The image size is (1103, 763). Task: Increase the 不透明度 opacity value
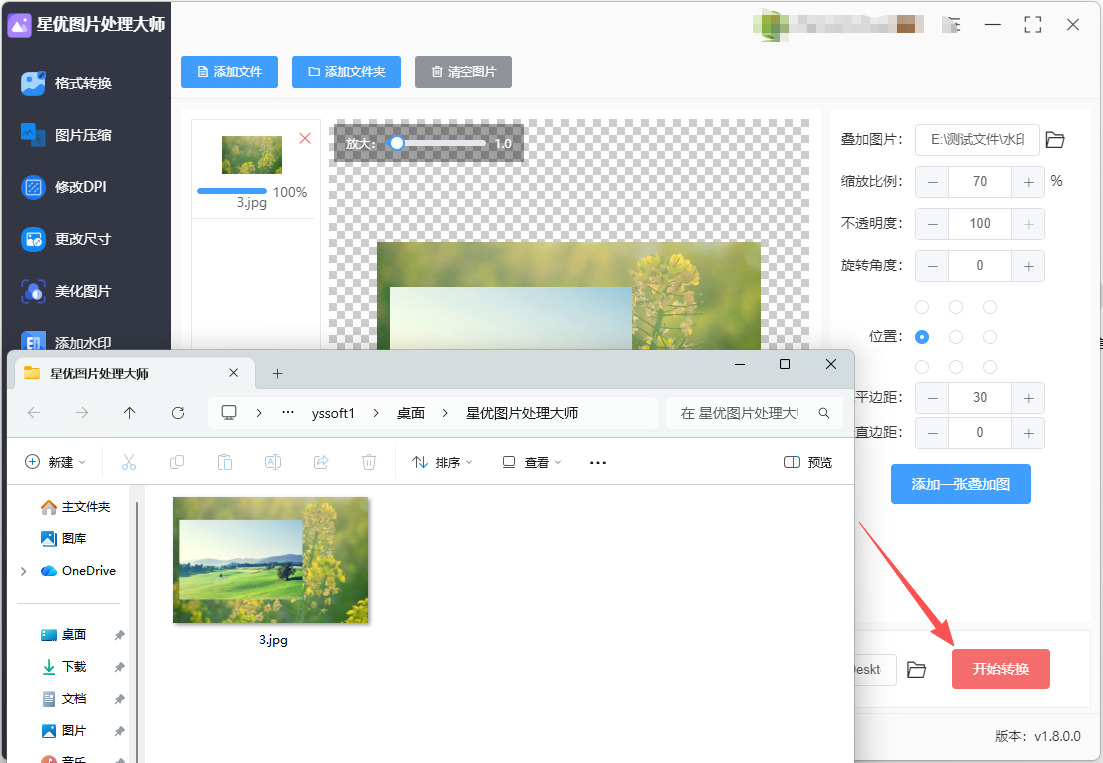tap(1028, 224)
